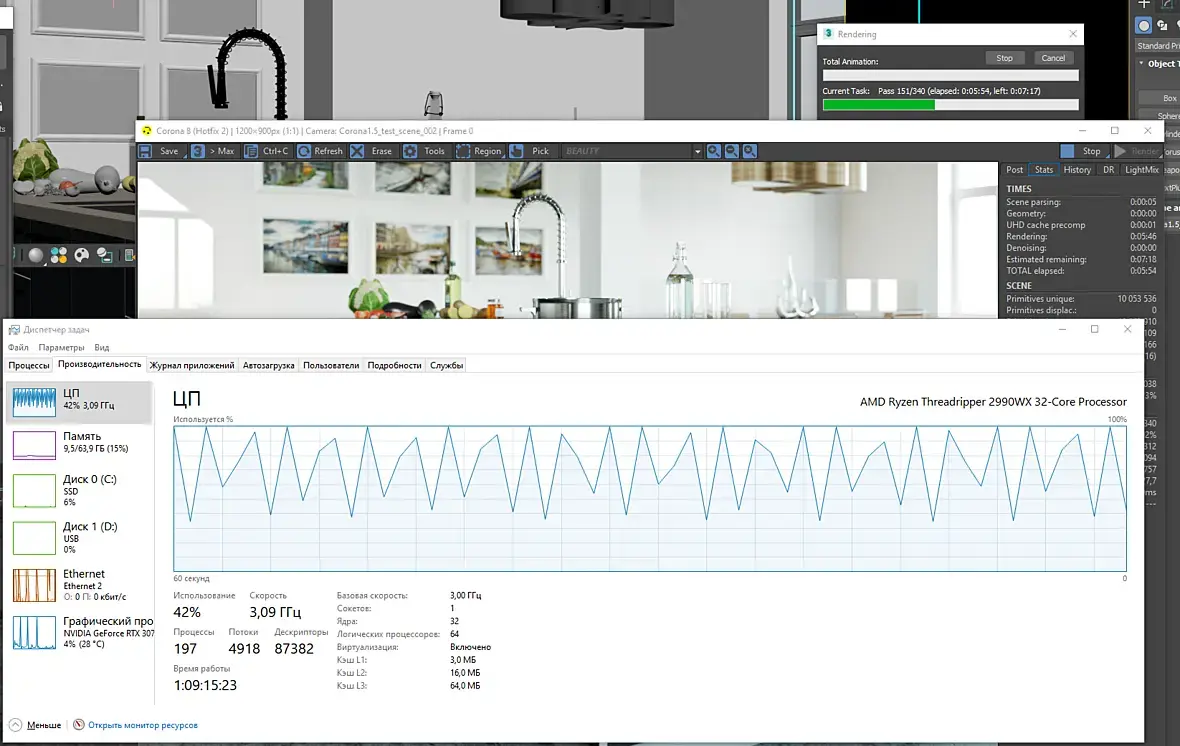Select Диск 0 (C:) in performance sidebar
Image resolution: width=1180 pixels, height=746 pixels.
click(80, 490)
